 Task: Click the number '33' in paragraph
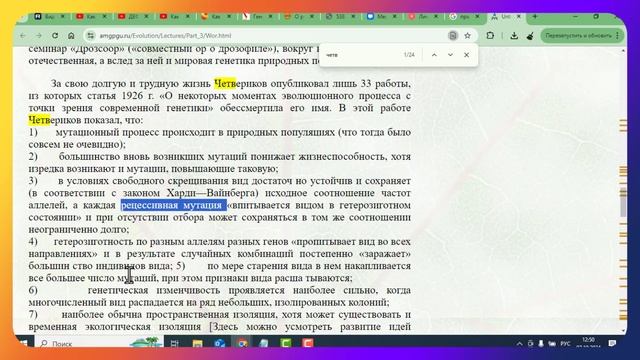tap(366, 84)
